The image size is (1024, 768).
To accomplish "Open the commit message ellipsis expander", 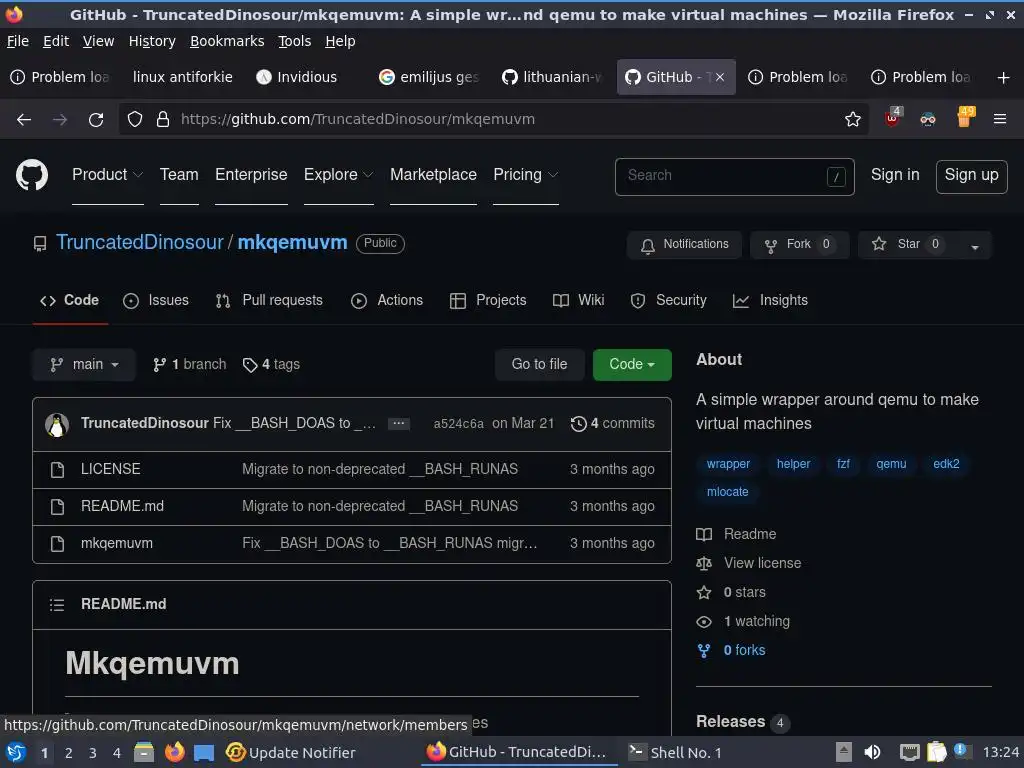I will click(398, 424).
